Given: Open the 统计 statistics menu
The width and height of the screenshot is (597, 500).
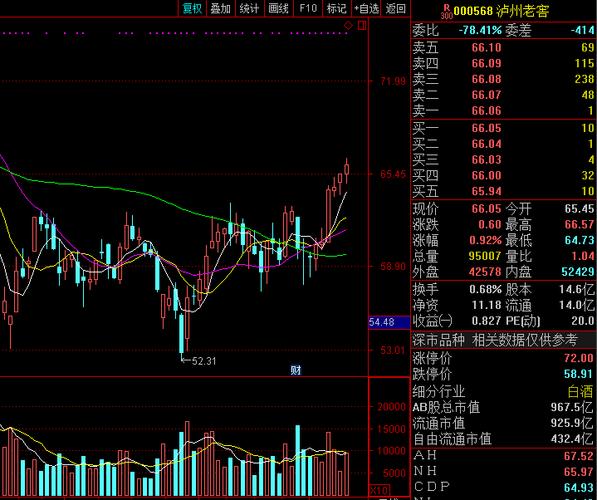Looking at the screenshot, I should click(x=249, y=8).
